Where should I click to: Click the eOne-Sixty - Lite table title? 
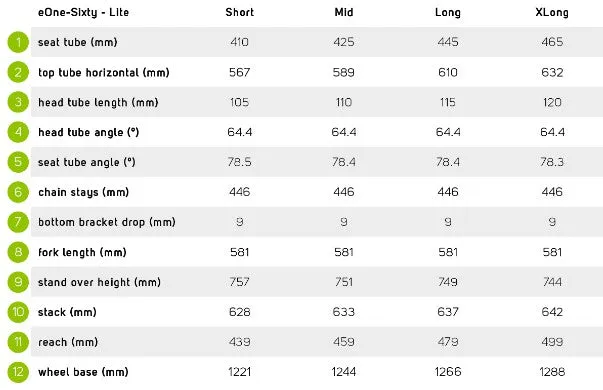point(83,13)
